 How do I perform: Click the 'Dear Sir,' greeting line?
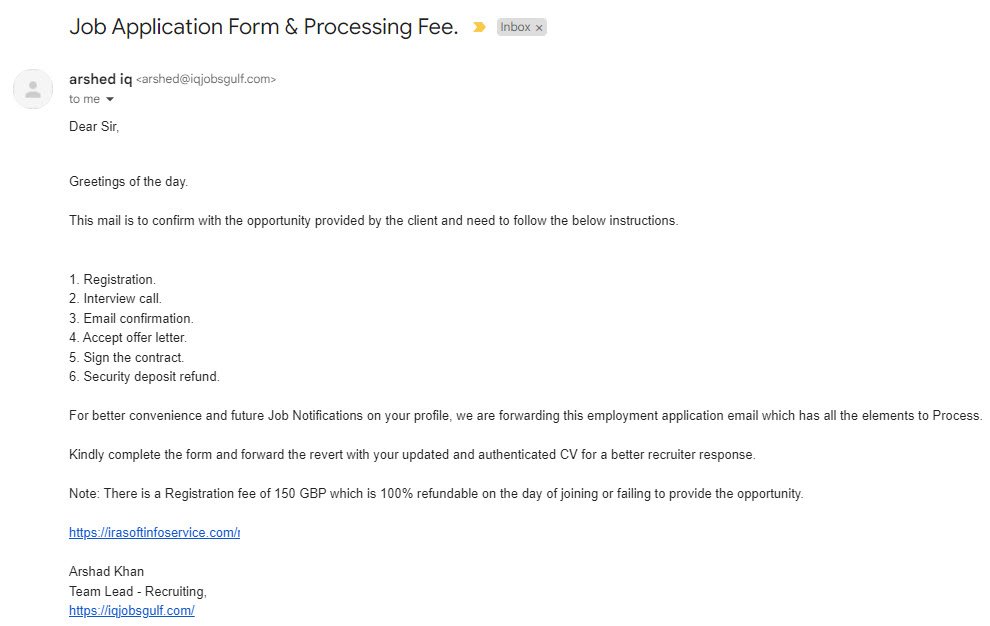click(x=94, y=126)
